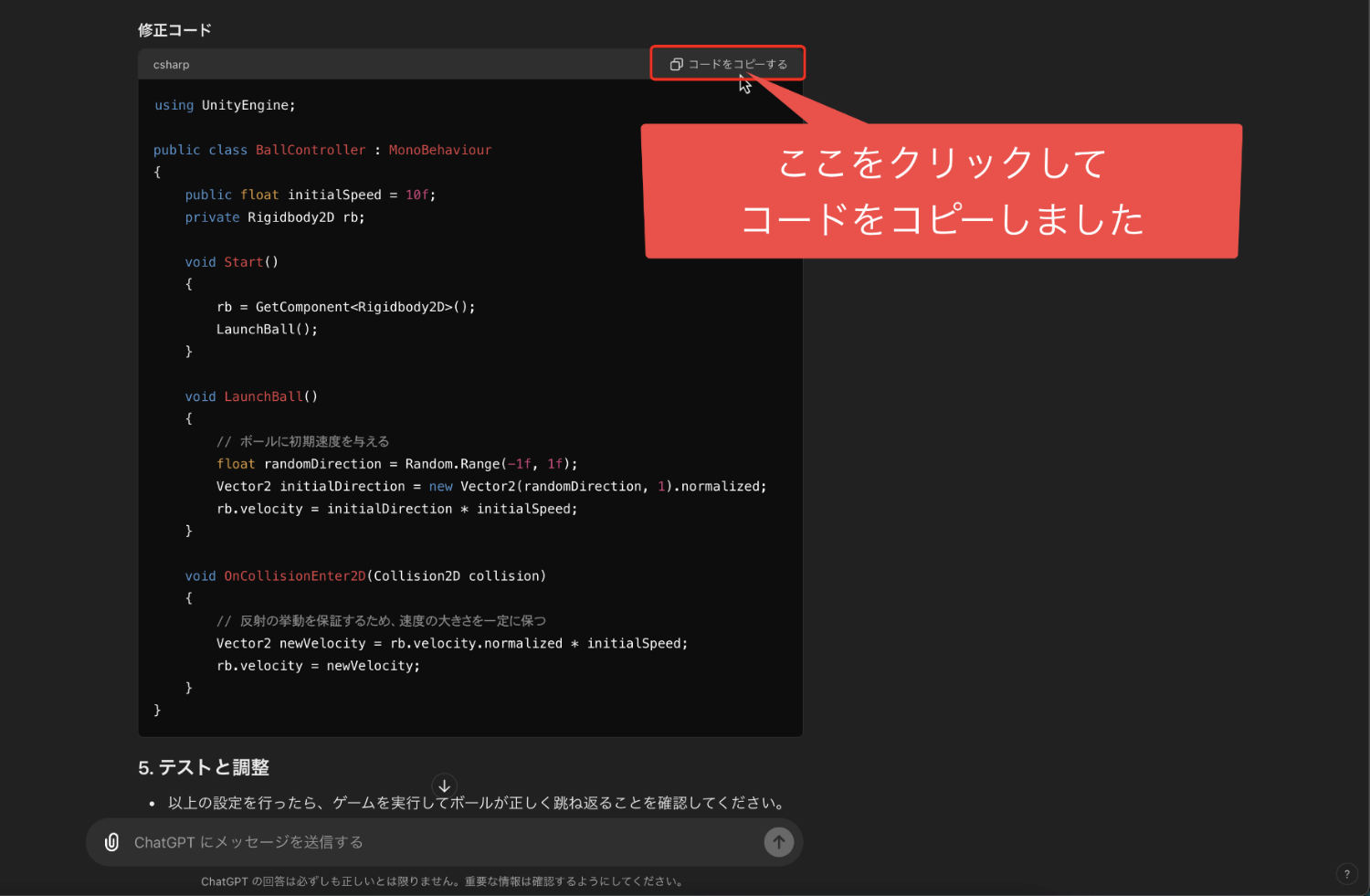Click the コードをコピーする copy code button
1370x896 pixels.
(728, 64)
